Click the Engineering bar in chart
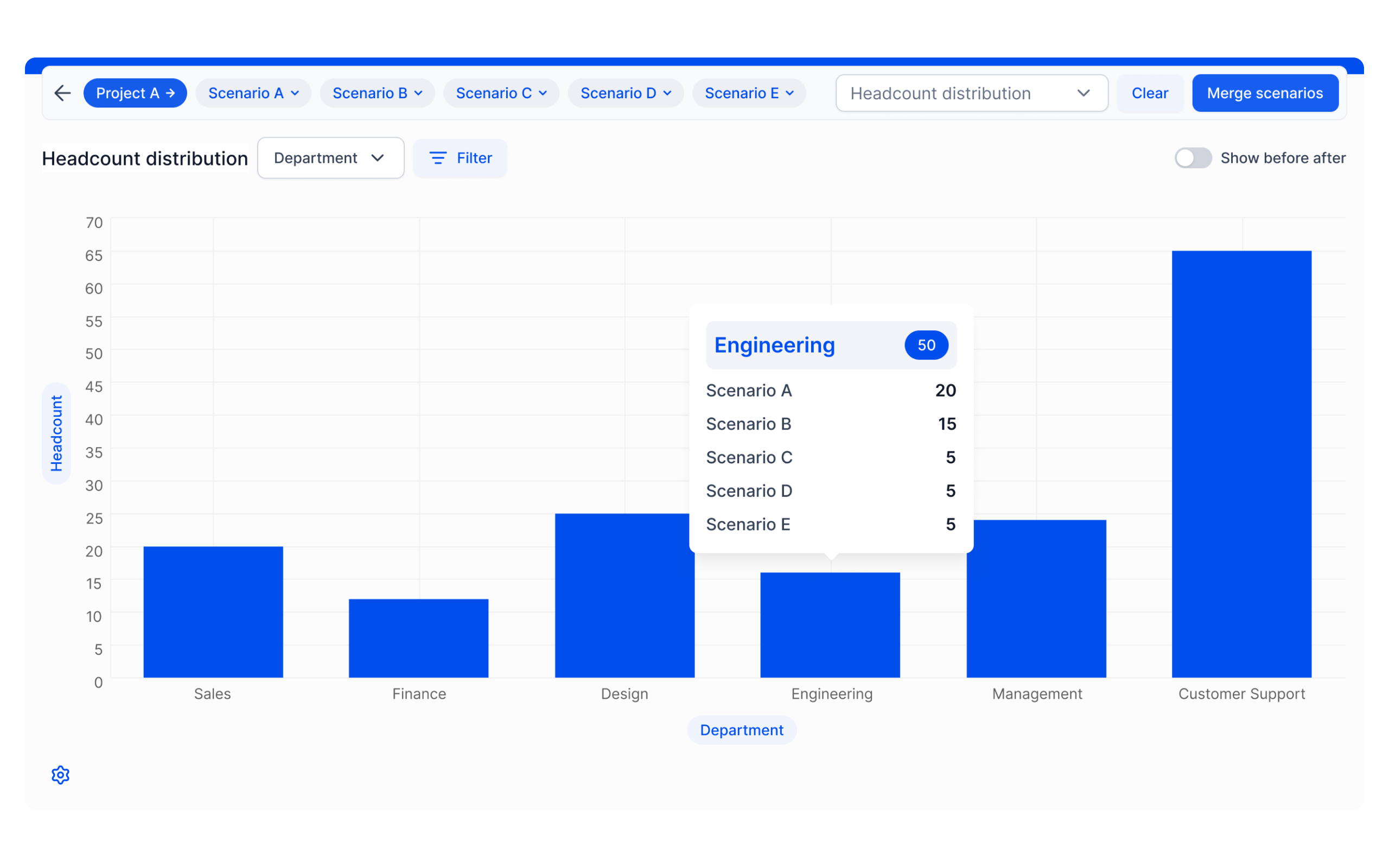Screen dimensions: 1389x868 (830, 625)
